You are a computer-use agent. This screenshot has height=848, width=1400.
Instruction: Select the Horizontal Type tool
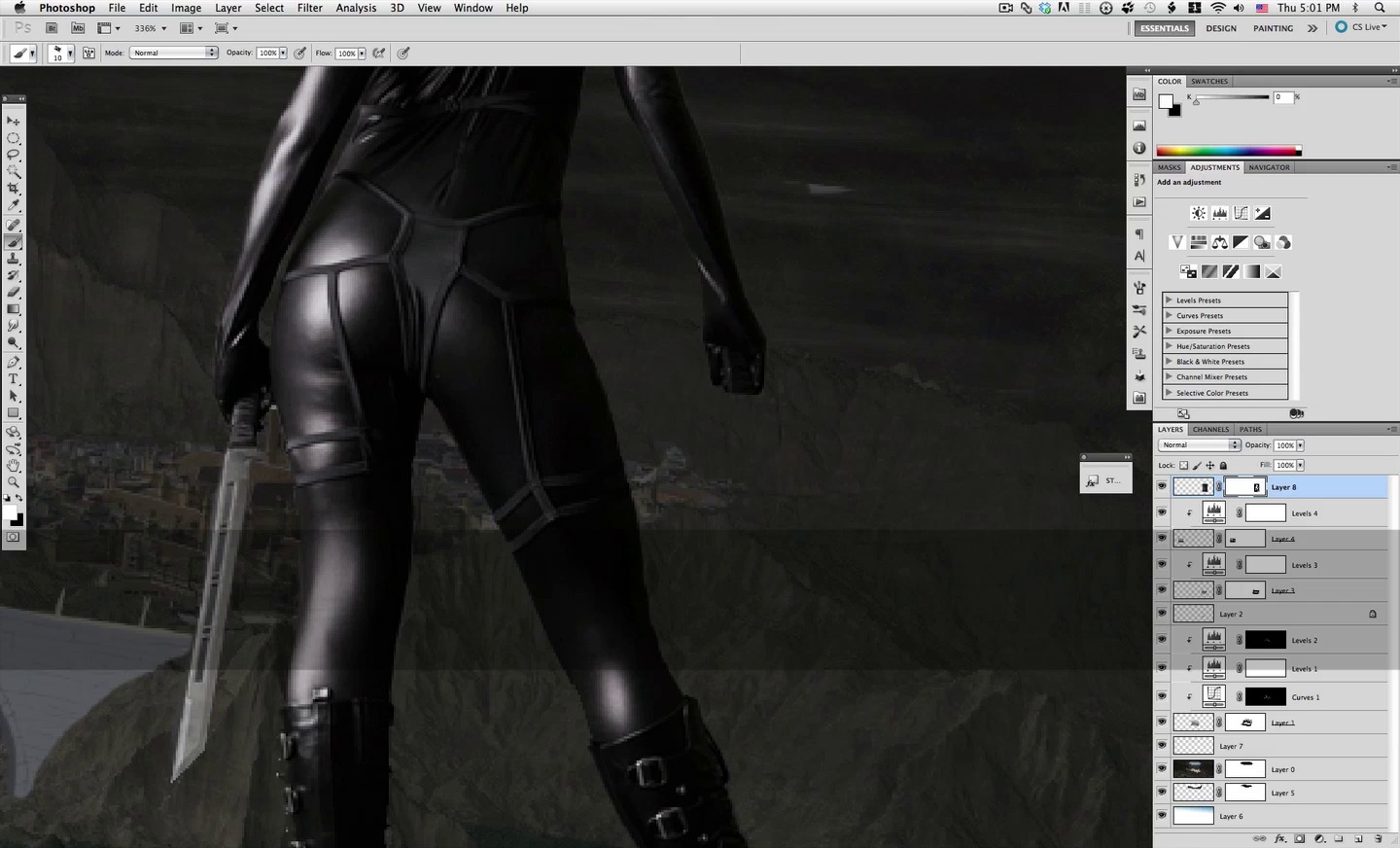[14, 379]
